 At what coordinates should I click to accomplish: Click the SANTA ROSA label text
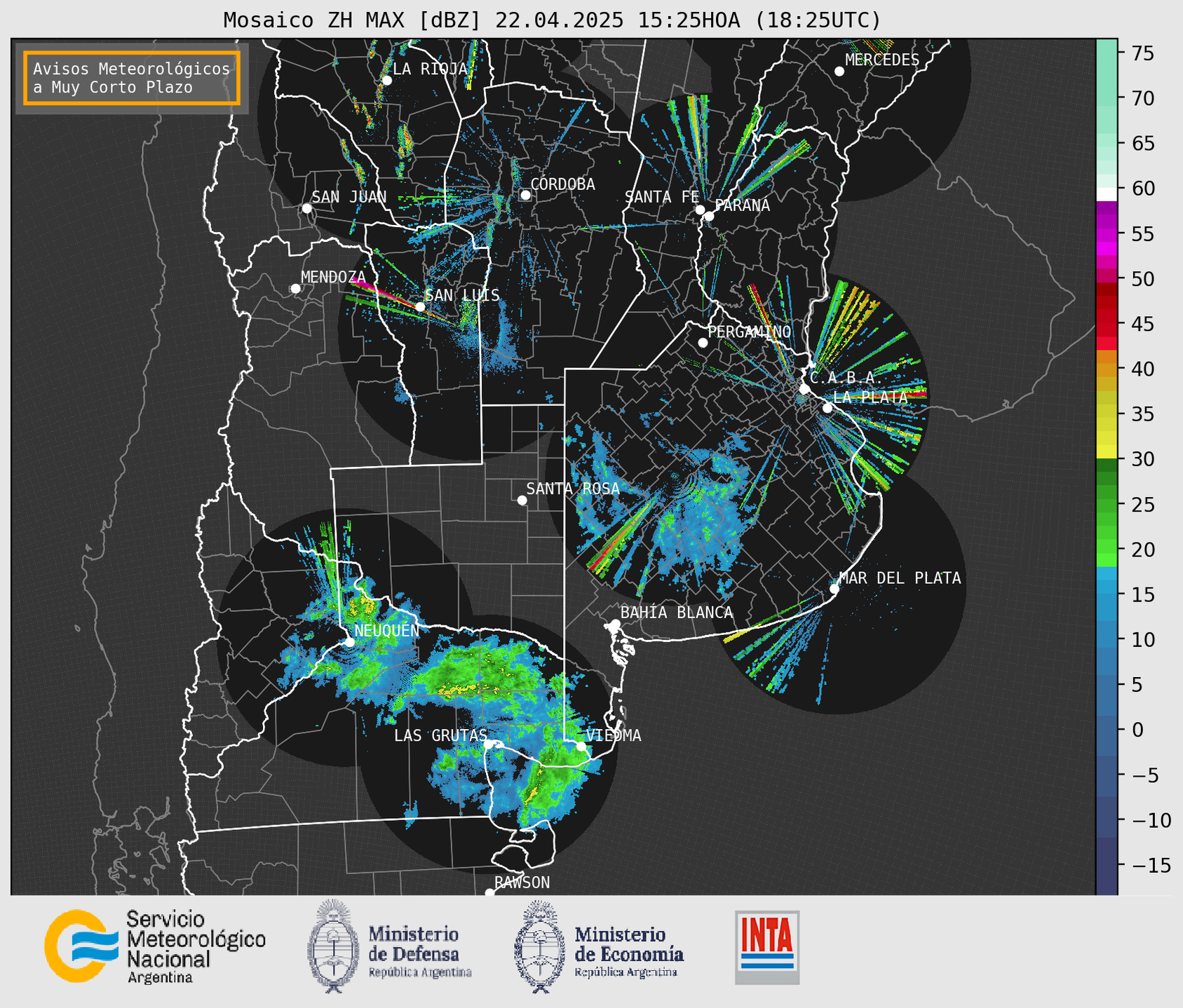(573, 489)
